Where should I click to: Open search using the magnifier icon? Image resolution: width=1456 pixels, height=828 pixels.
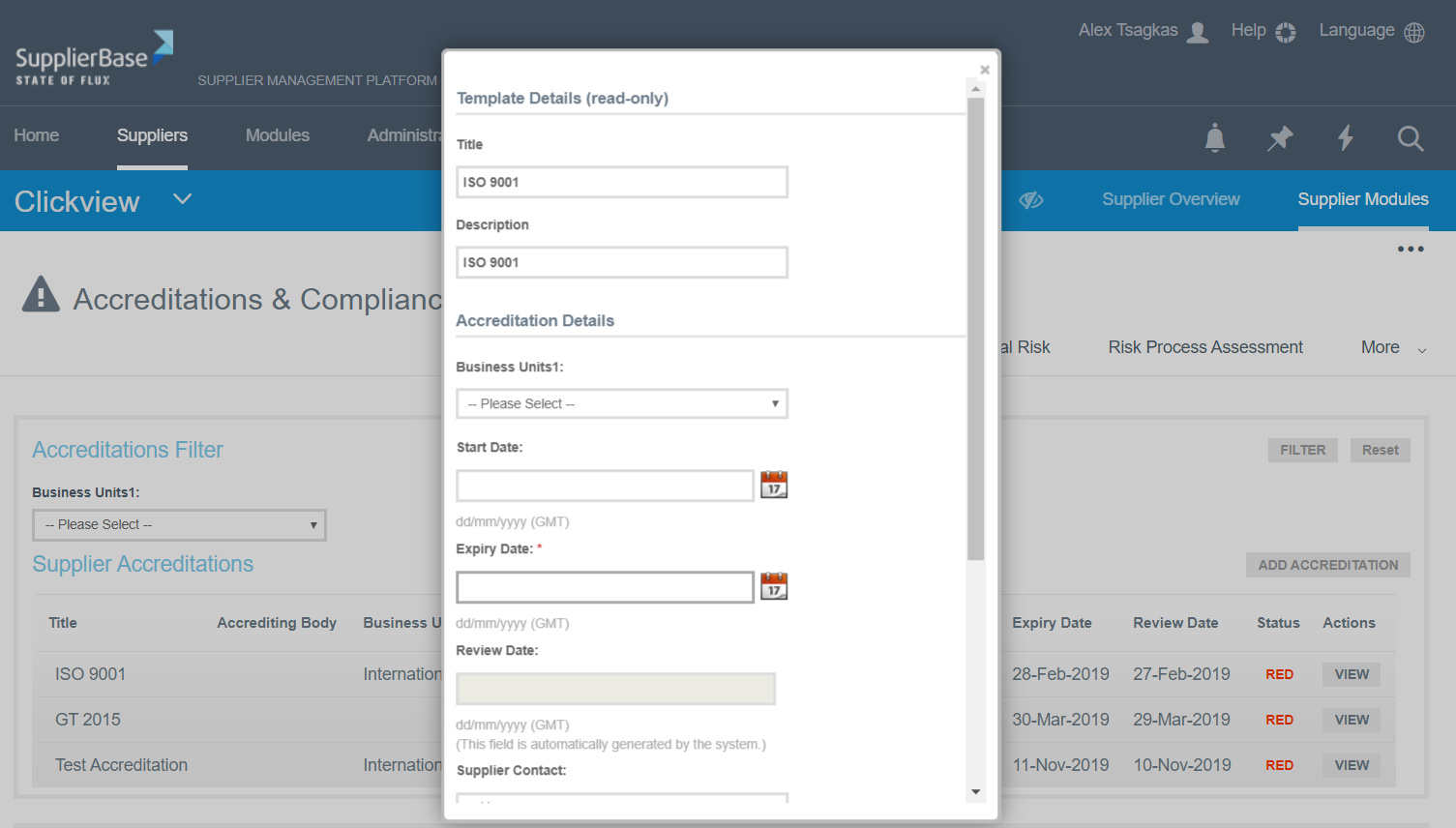[x=1411, y=138]
